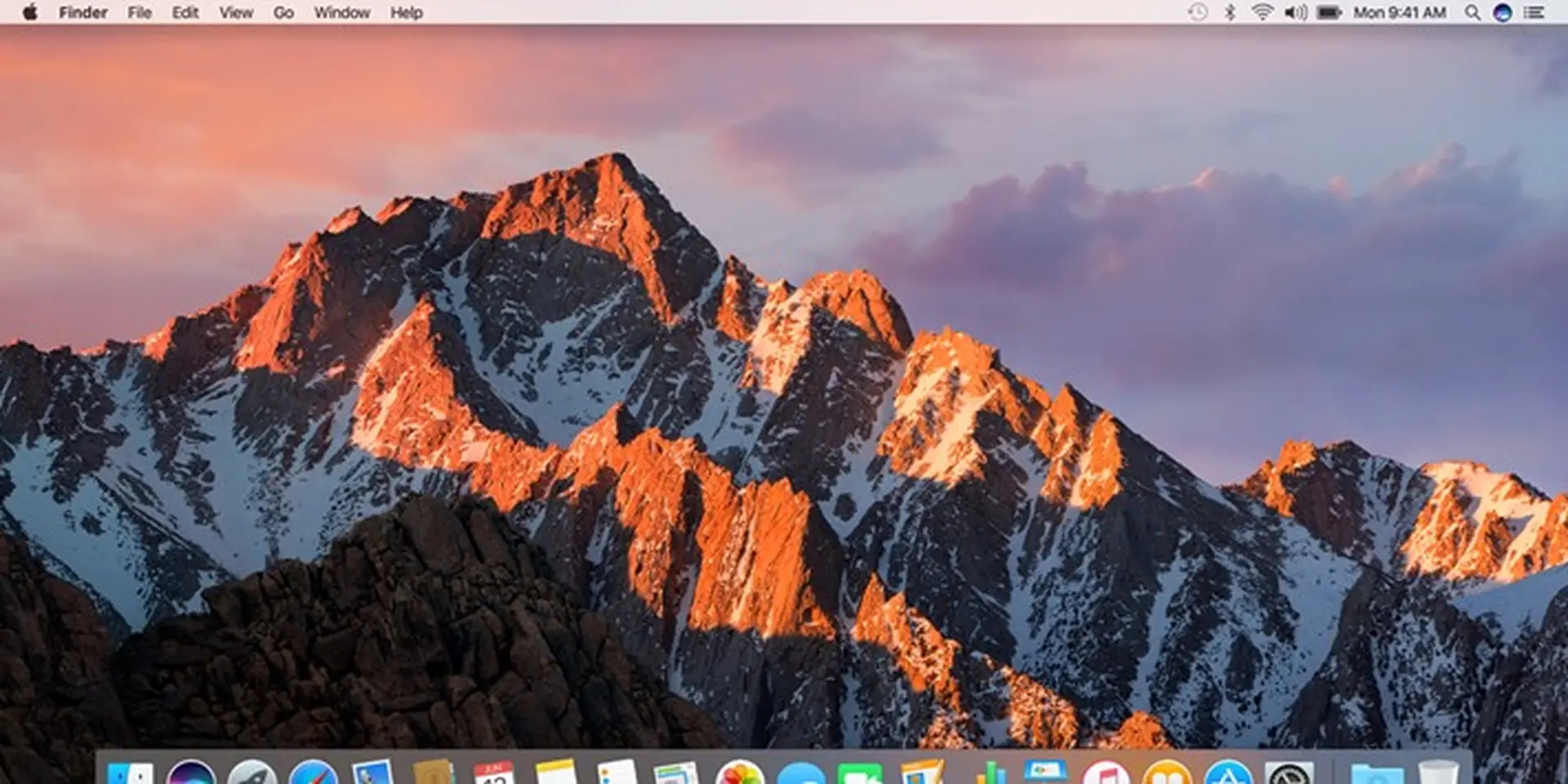This screenshot has height=784, width=1568.
Task: Open the Trash in the Dock
Action: point(1438,774)
